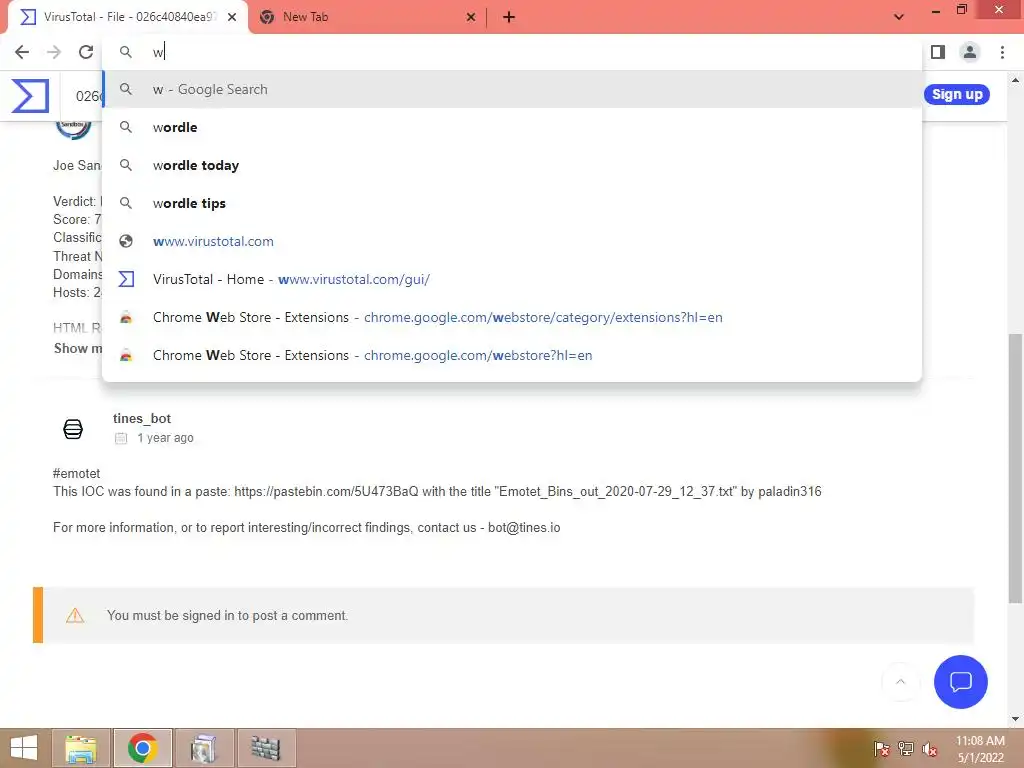The width and height of the screenshot is (1024, 768).
Task: Click the pastebin.com/5U473BaQ link text
Action: tap(326, 492)
